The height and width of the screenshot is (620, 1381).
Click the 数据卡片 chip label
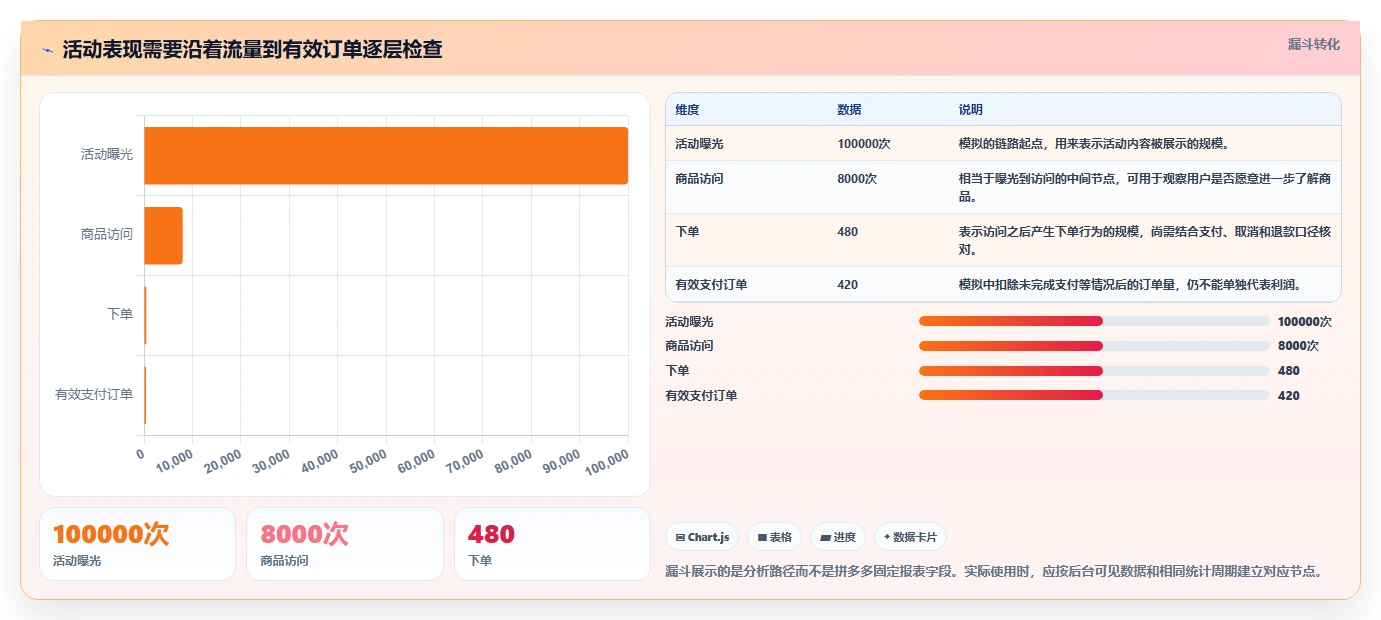point(915,538)
